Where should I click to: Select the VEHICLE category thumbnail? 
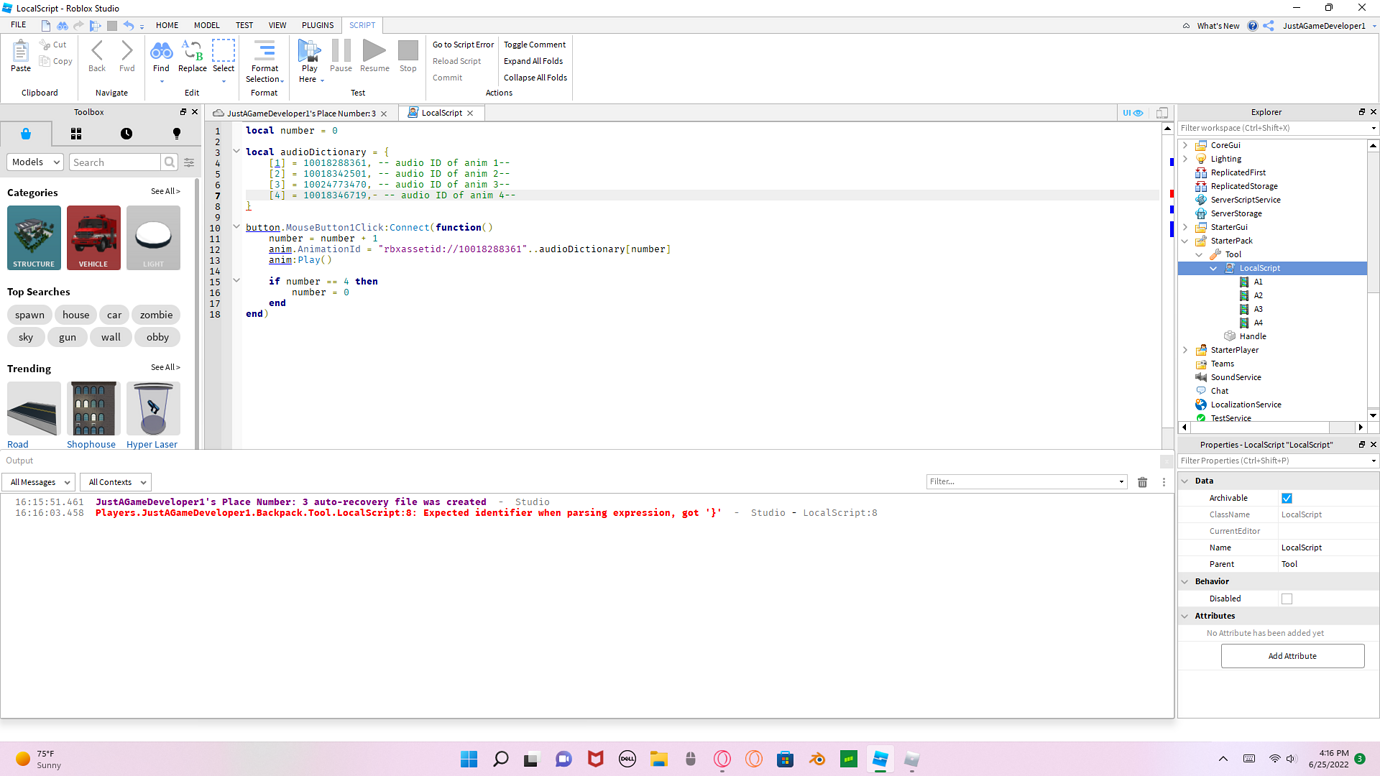tap(93, 237)
